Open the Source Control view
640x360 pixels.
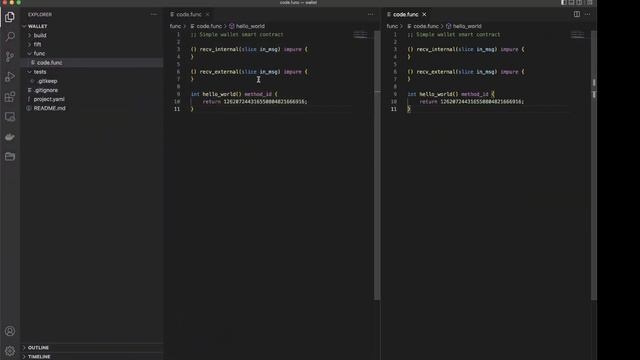click(10, 57)
